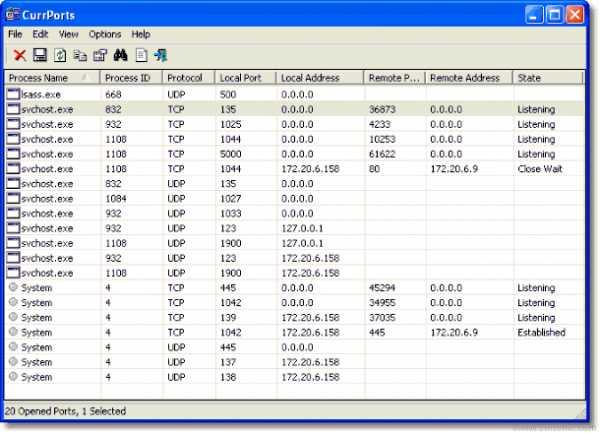The height and width of the screenshot is (433, 600).
Task: Click remote port 4233 cell
Action: point(380,124)
